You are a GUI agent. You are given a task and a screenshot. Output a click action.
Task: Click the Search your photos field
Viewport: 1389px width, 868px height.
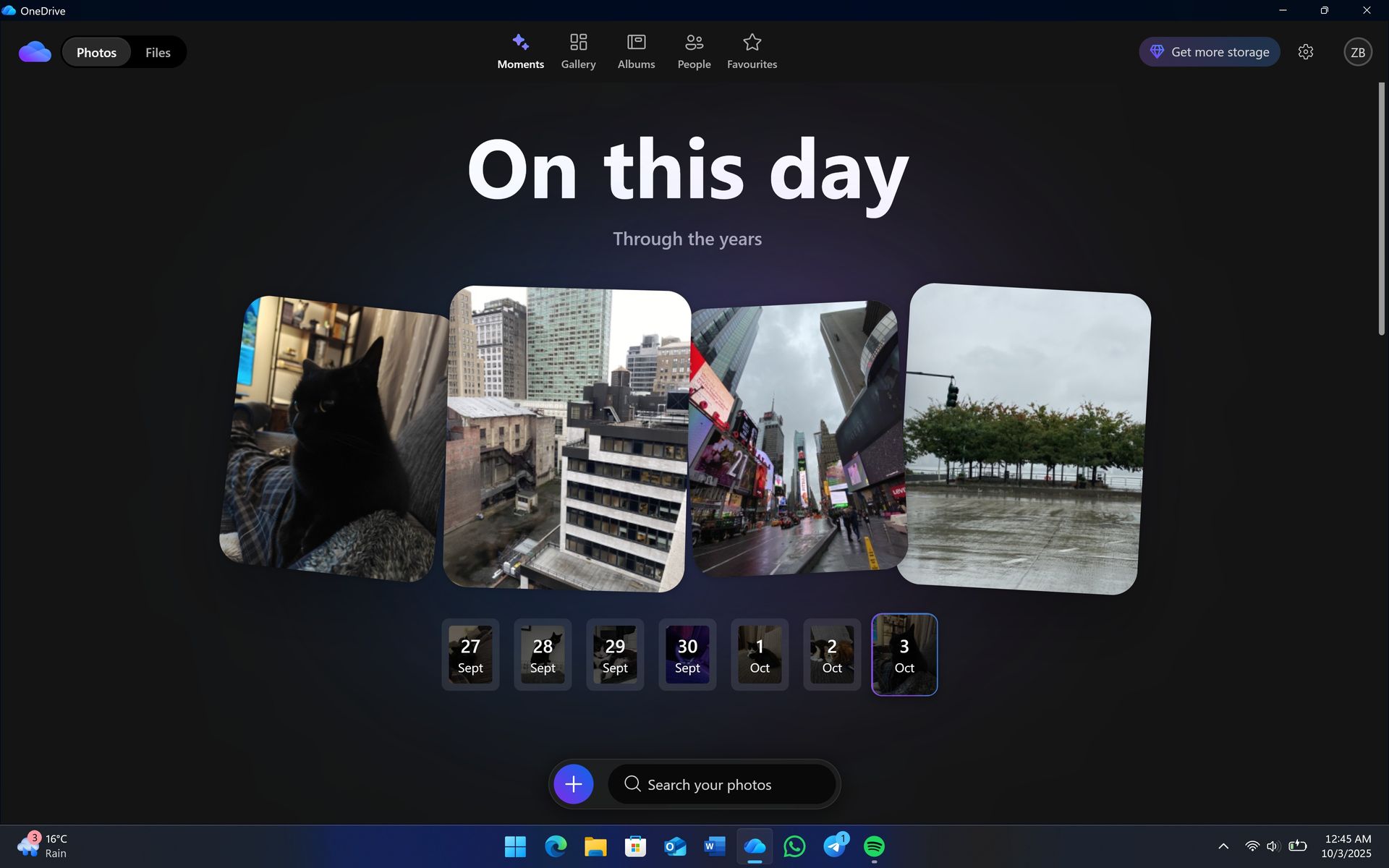722,784
